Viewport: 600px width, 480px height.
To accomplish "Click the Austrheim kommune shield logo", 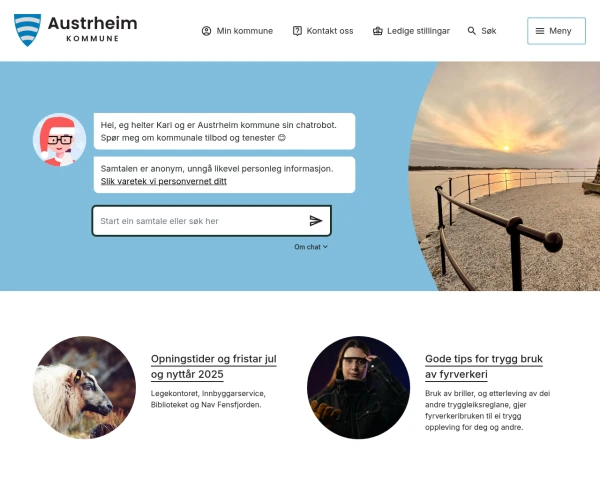I will pyautogui.click(x=27, y=30).
